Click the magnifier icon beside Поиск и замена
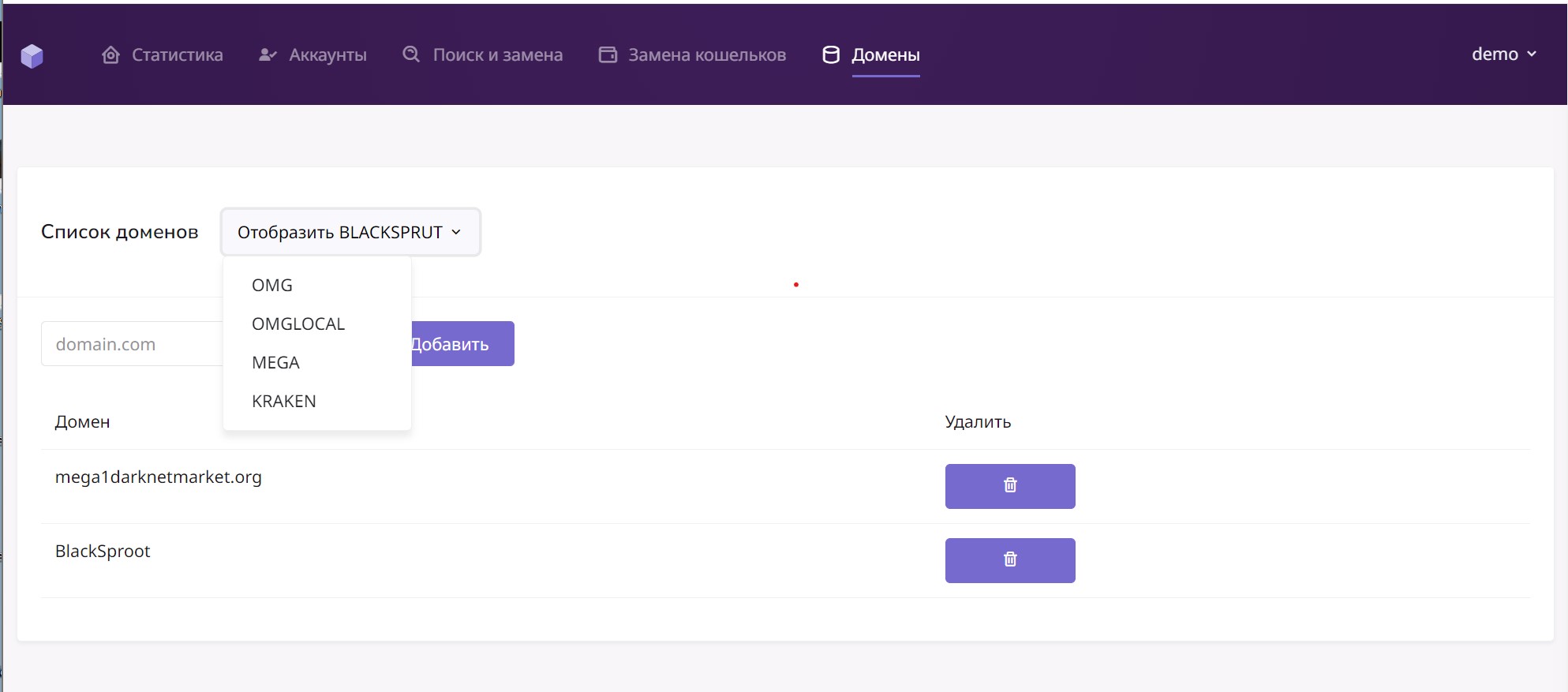Viewport: 1568px width, 692px height. [411, 54]
